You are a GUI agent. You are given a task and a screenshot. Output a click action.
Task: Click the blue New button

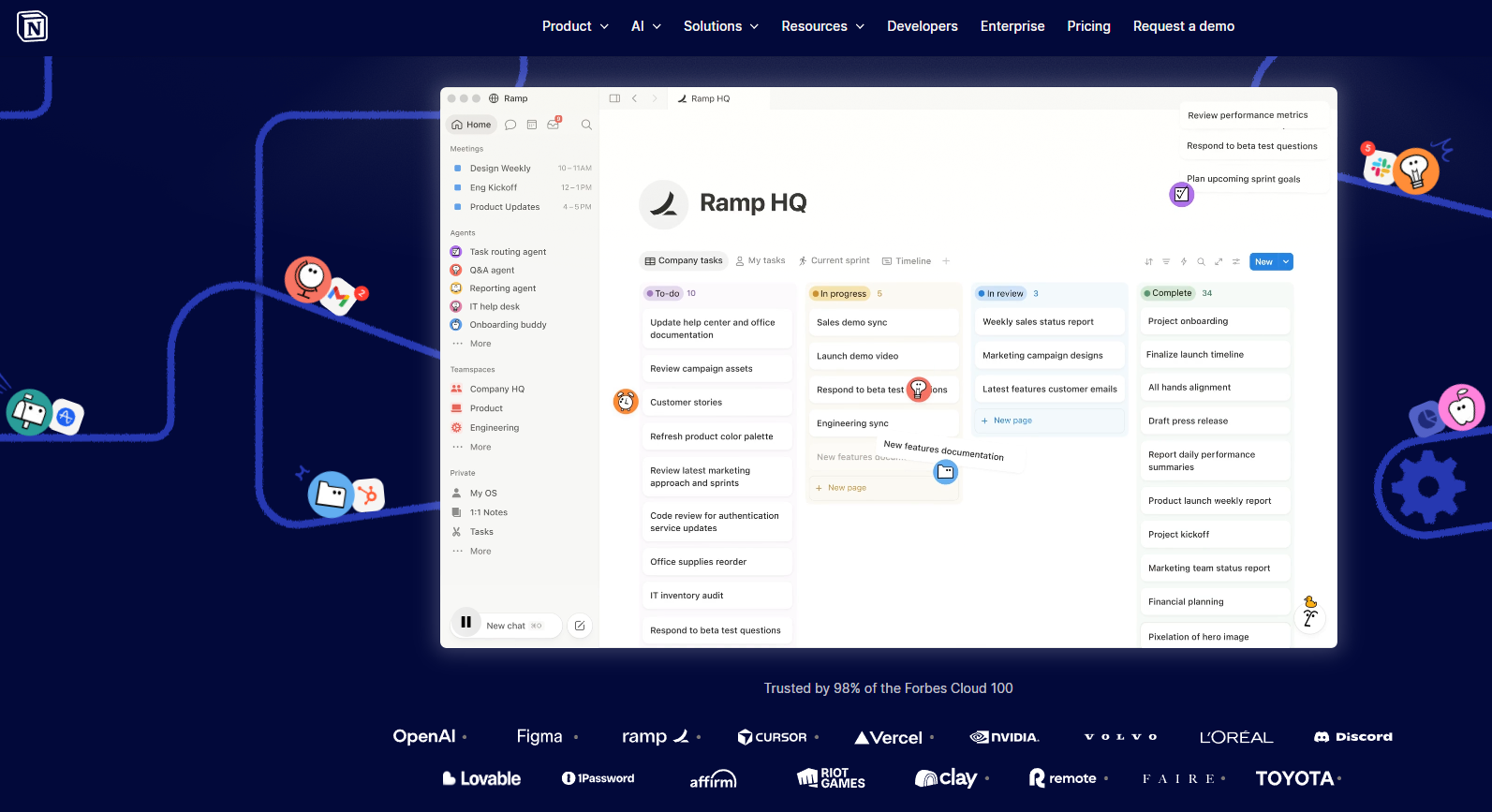coord(1263,262)
